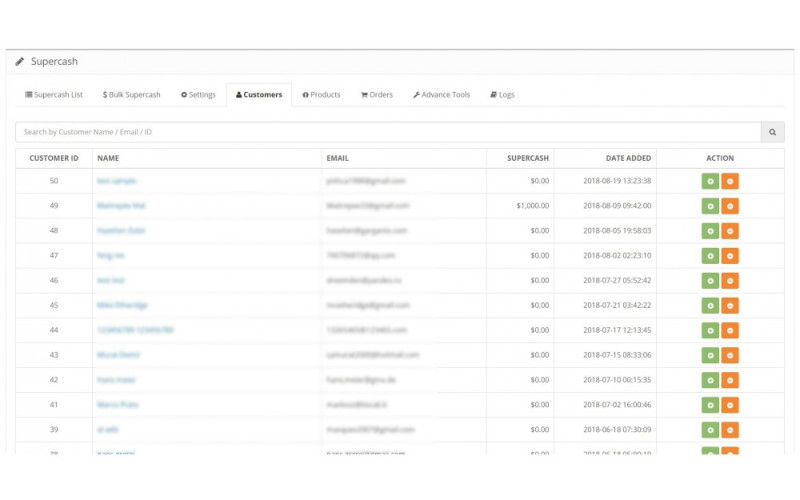Viewport: 800px width, 500px height.
Task: Click the ACTION column header
Action: (720, 158)
